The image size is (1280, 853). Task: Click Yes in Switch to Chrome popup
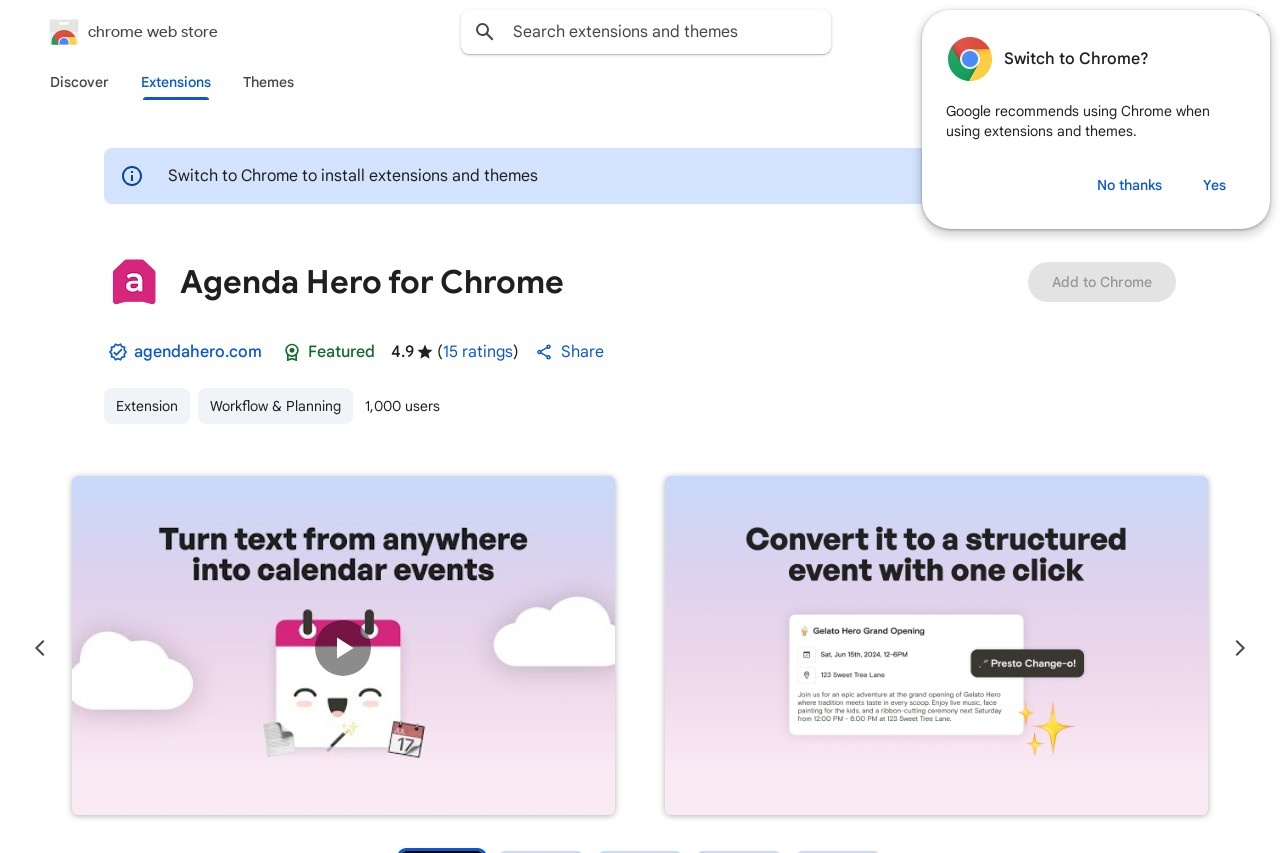[x=1214, y=185]
